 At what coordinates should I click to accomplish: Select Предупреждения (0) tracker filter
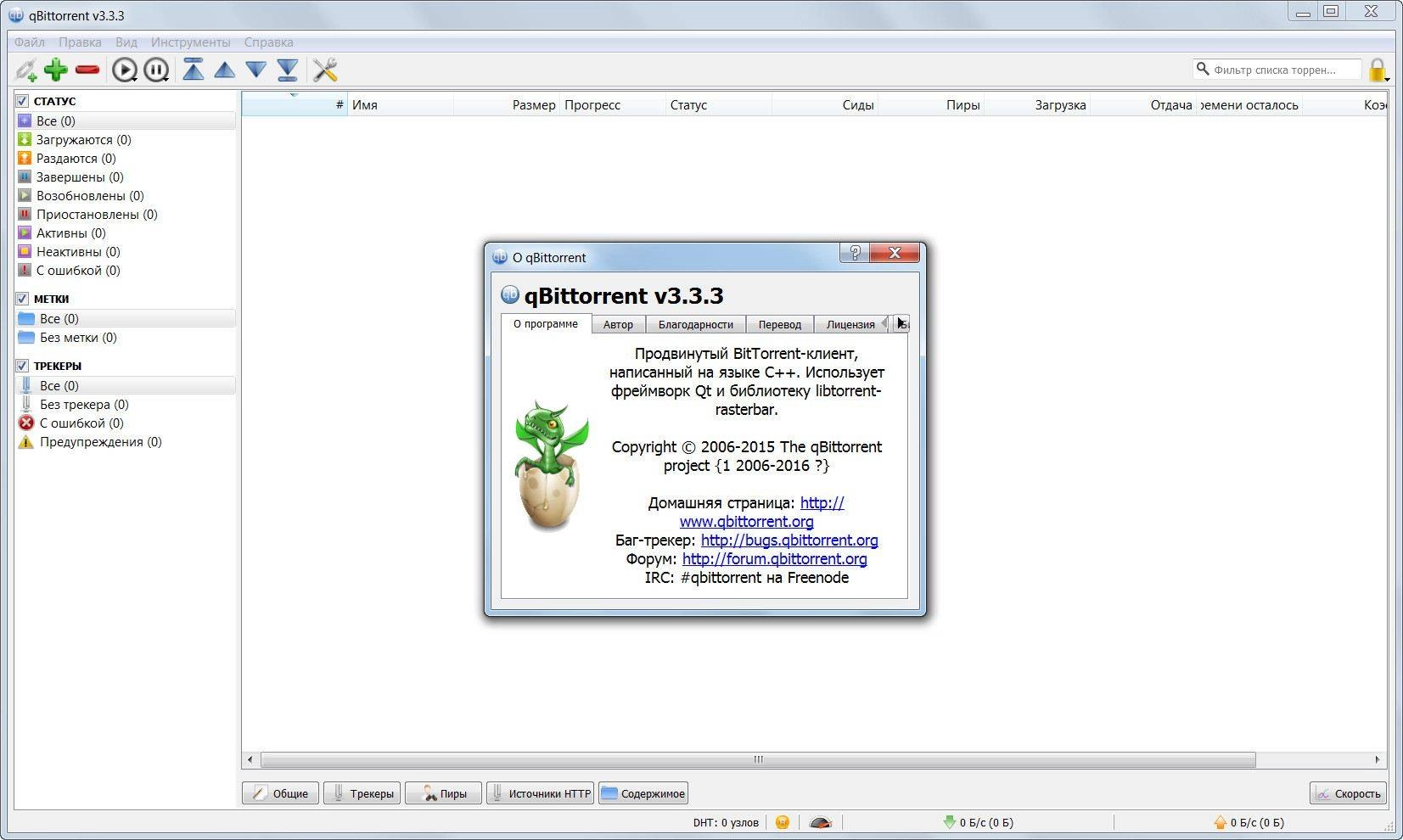click(126, 441)
